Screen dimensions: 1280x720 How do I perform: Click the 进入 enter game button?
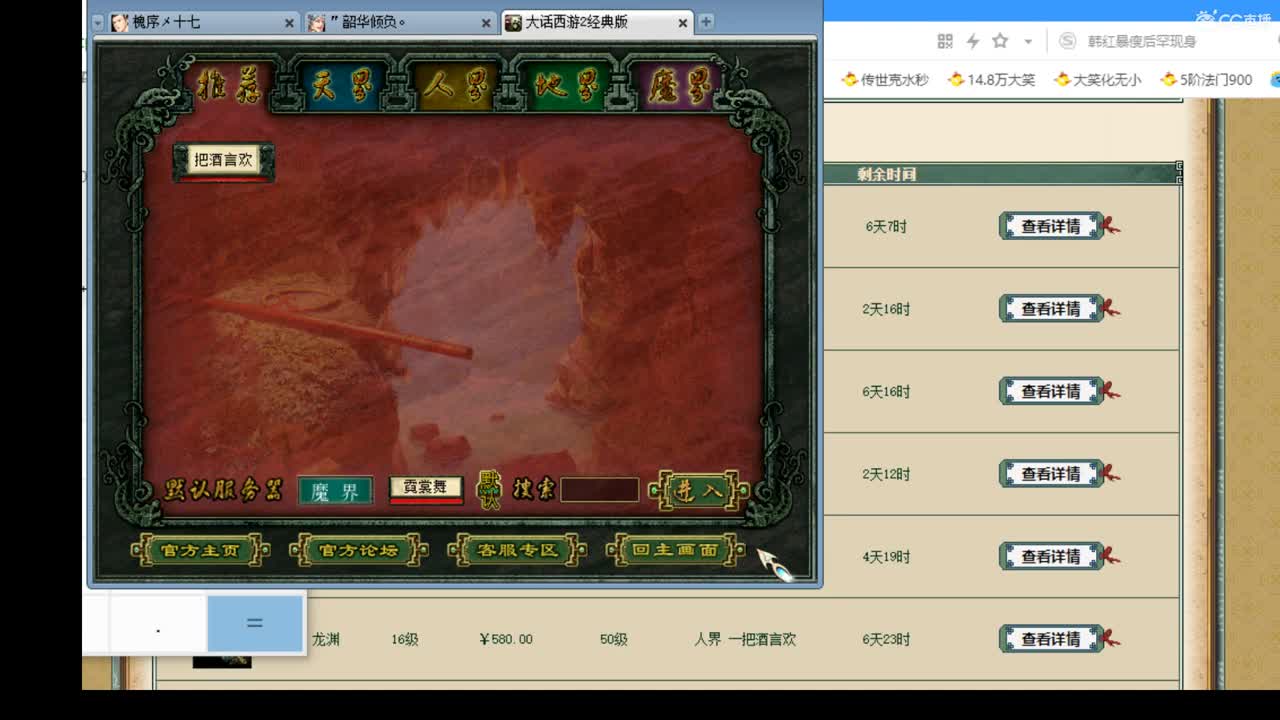699,490
